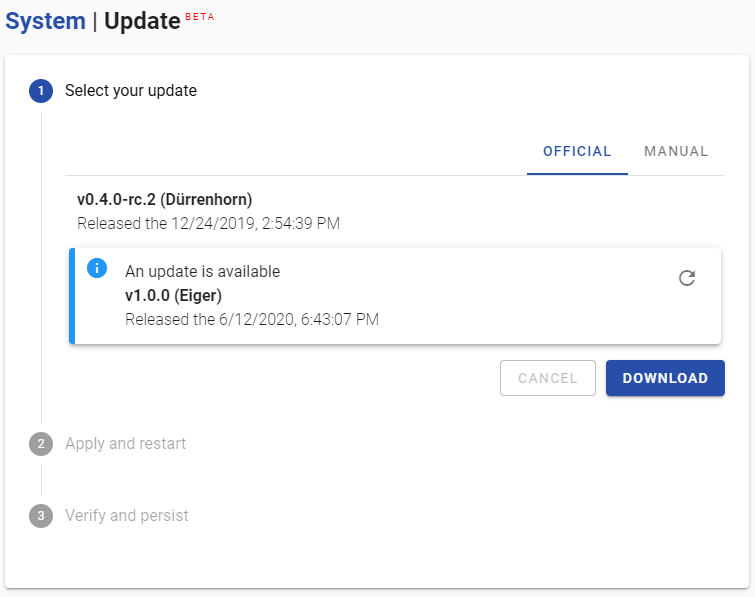The width and height of the screenshot is (755, 597).
Task: Click the step 1 number circle
Action: 41,91
